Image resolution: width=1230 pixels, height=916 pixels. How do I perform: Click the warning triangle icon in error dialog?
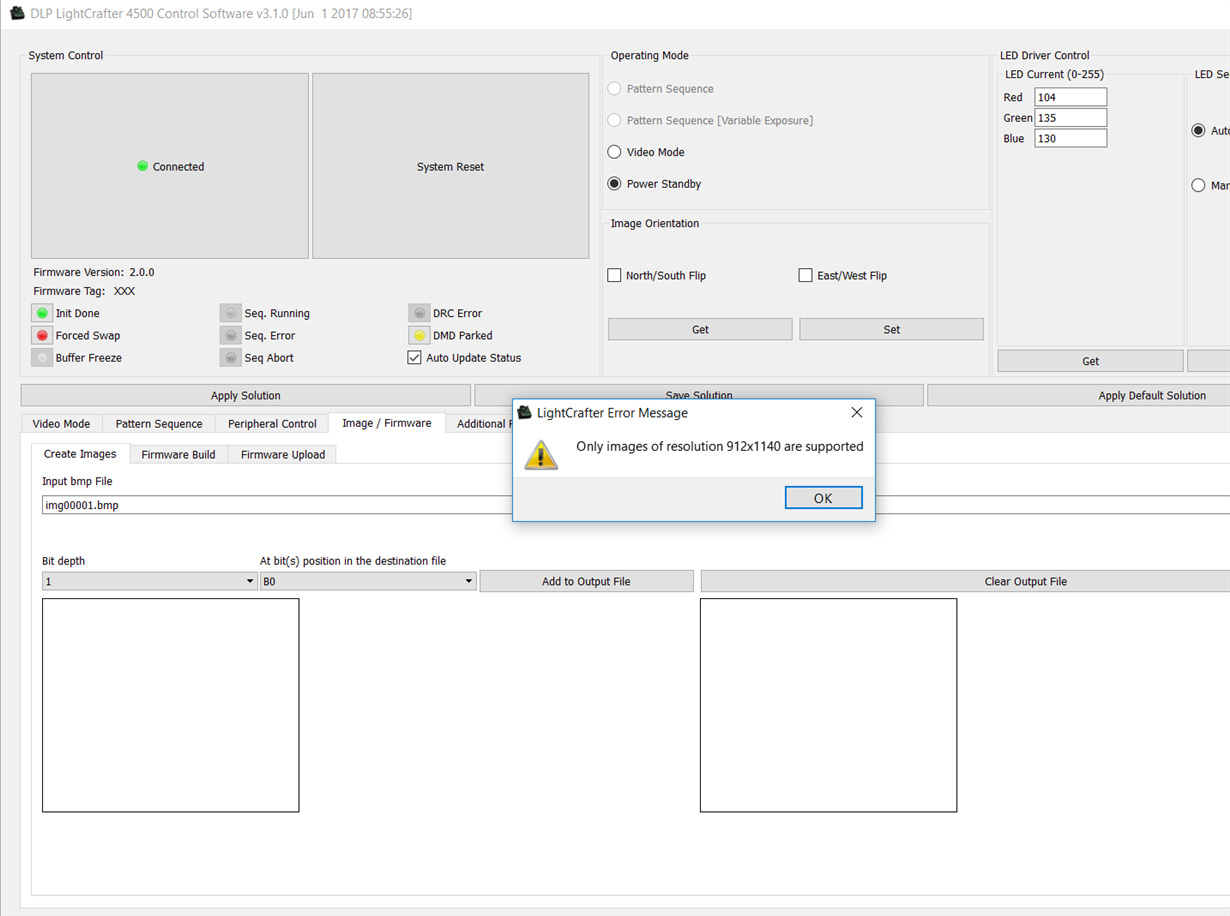541,454
